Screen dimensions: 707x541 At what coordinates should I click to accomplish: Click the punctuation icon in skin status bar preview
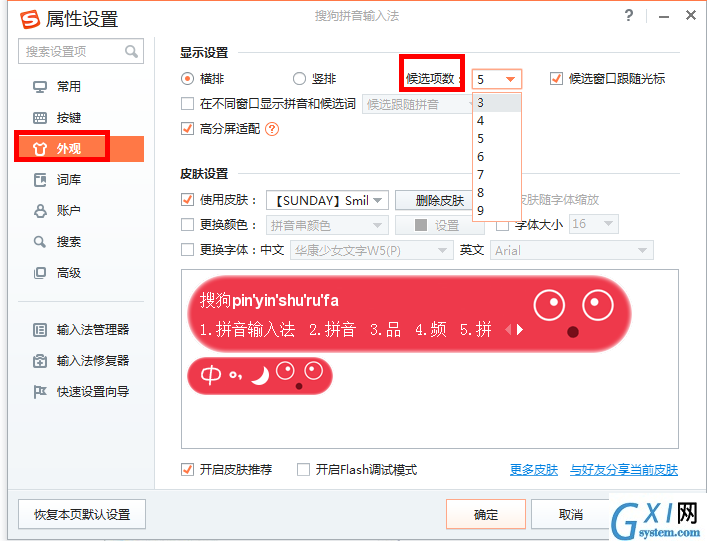click(235, 375)
